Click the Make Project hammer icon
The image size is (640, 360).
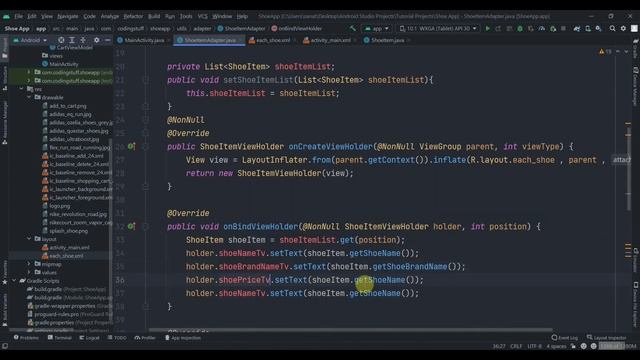[x=353, y=29]
